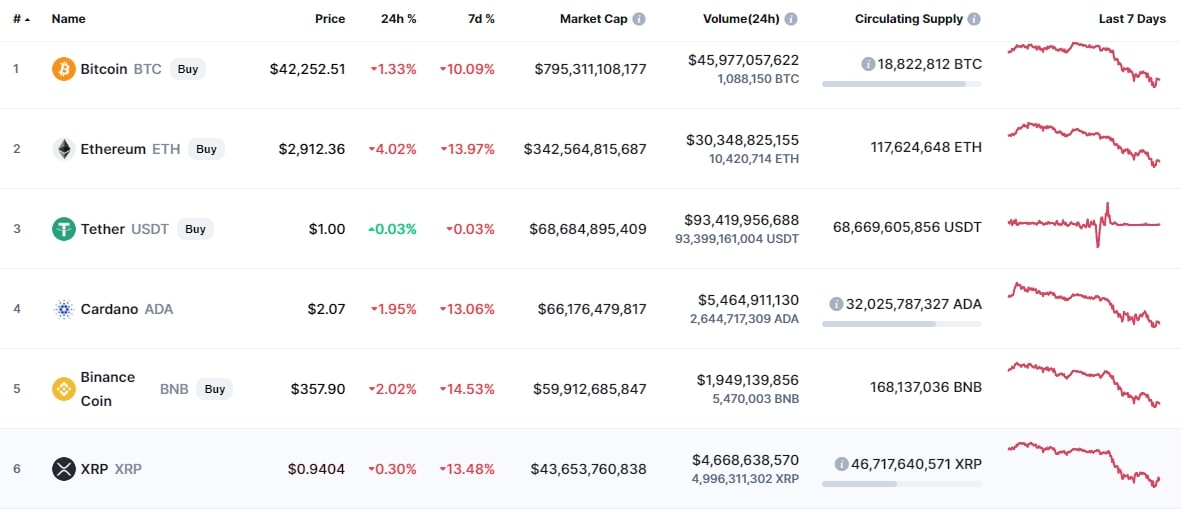The width and height of the screenshot is (1181, 515).
Task: Click Binance Coin price $357.90
Action: tap(318, 389)
